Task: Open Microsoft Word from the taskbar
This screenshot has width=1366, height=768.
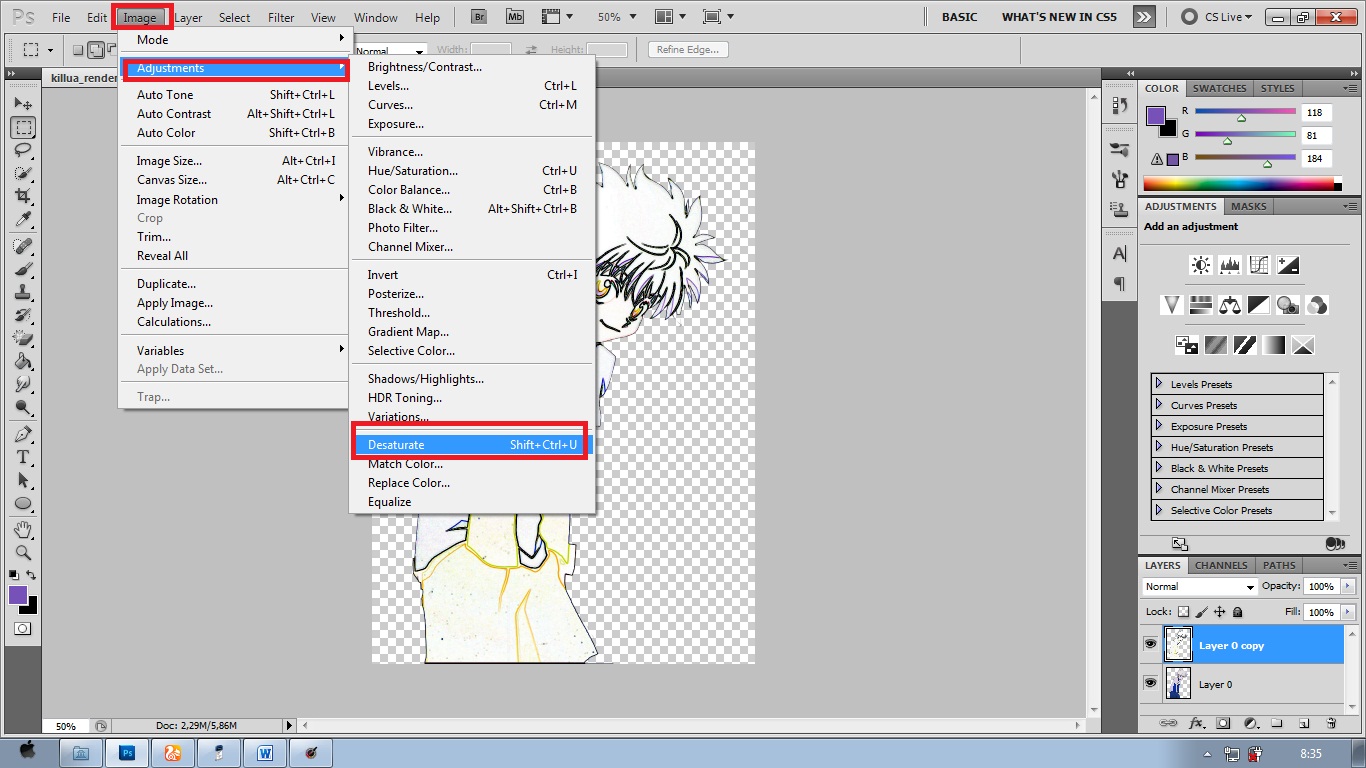Action: point(265,752)
